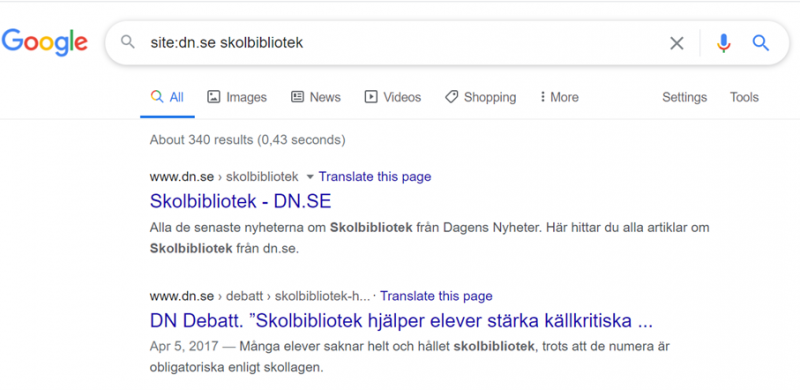Open the Skolbibliotek - DN.SE result
Screen dimensions: 800x390
click(x=240, y=201)
